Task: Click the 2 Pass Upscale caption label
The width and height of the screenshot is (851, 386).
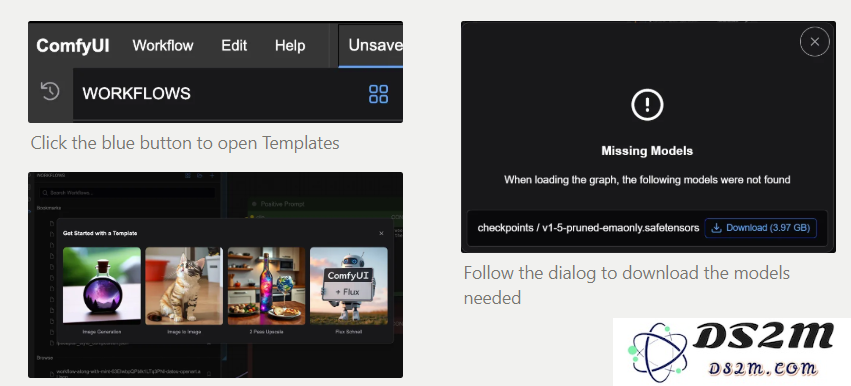Action: [266, 331]
